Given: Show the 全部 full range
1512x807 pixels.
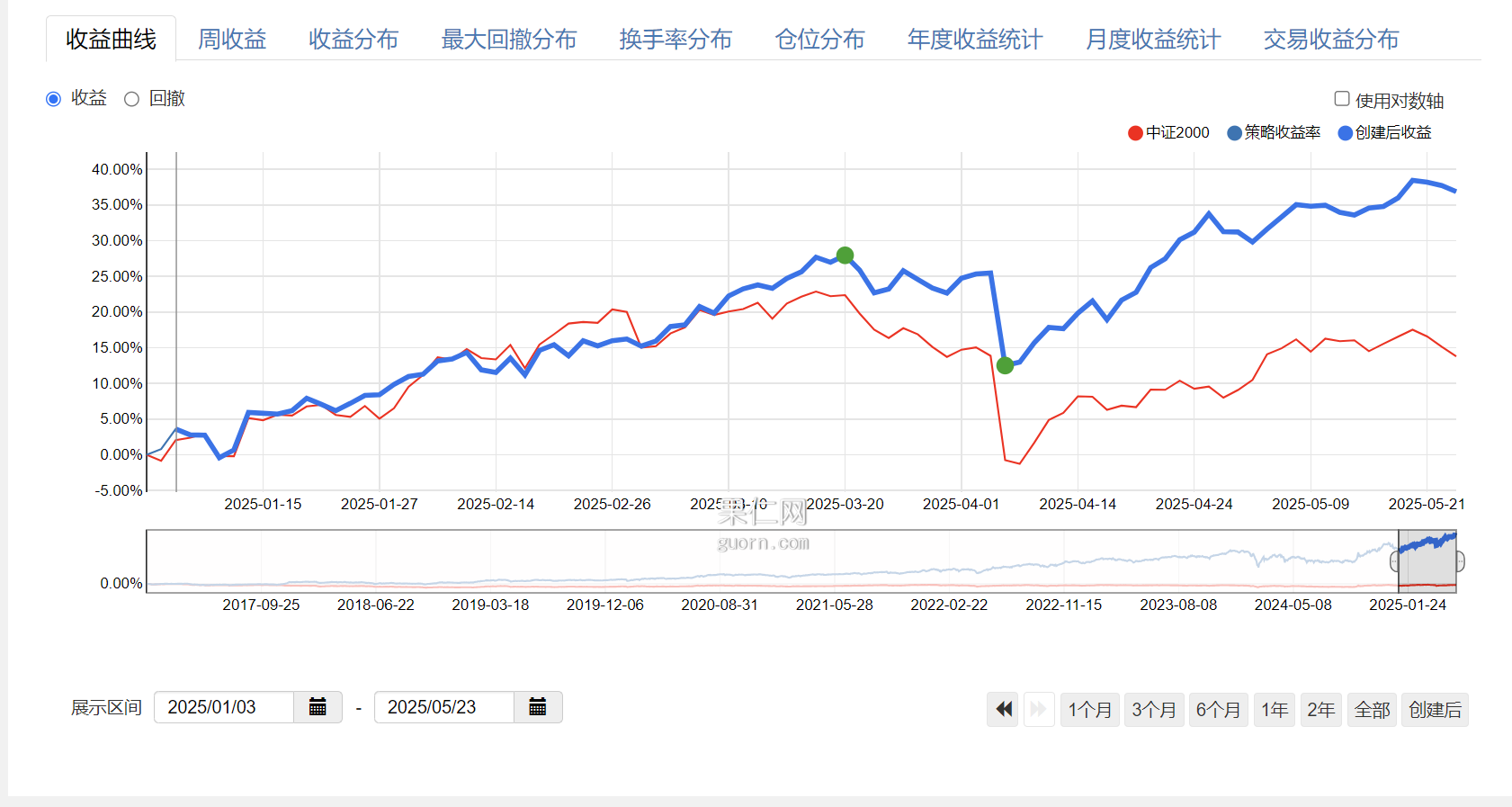Looking at the screenshot, I should click(1372, 710).
